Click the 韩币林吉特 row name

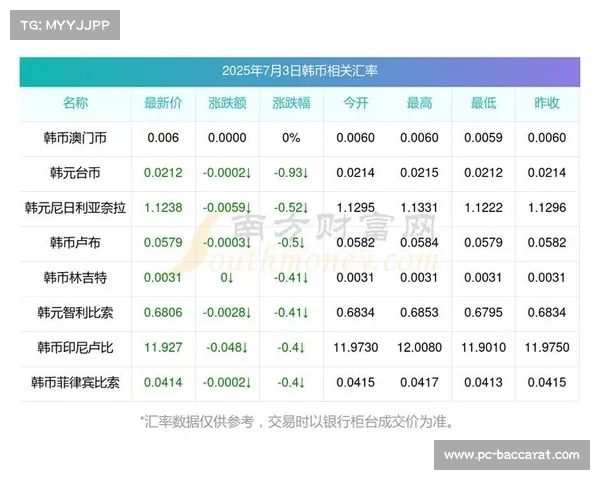pyautogui.click(x=75, y=278)
